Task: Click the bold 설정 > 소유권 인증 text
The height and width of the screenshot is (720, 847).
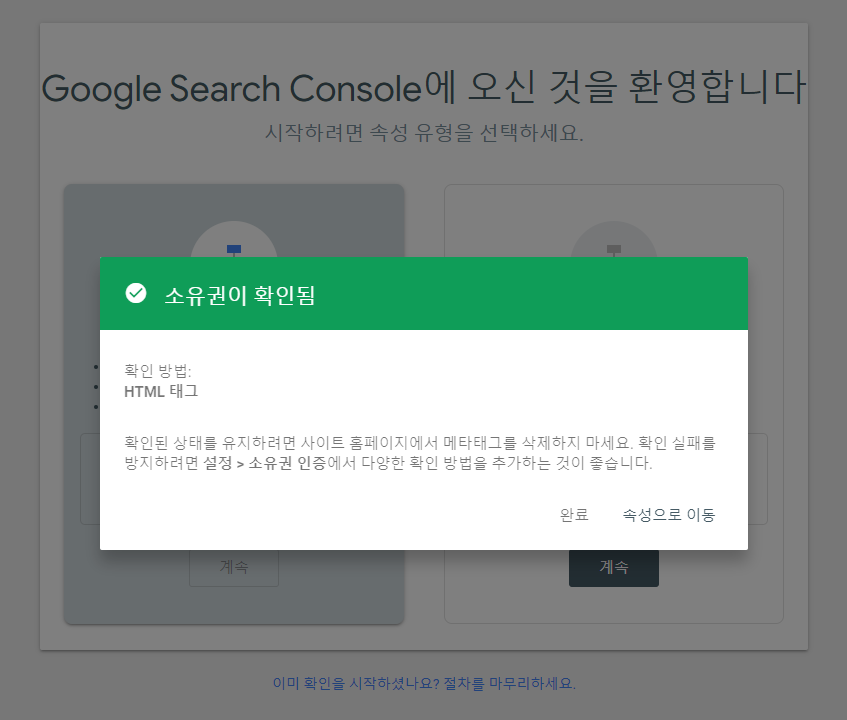Action: tap(265, 463)
